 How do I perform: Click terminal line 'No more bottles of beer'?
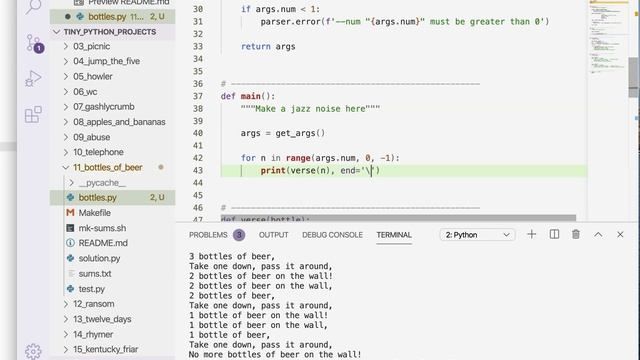click(275, 354)
